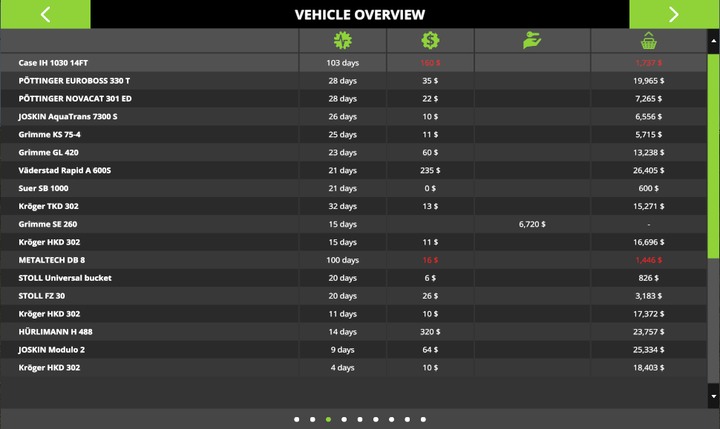Select the first page indicator dot
This screenshot has width=720, height=429.
[x=297, y=420]
